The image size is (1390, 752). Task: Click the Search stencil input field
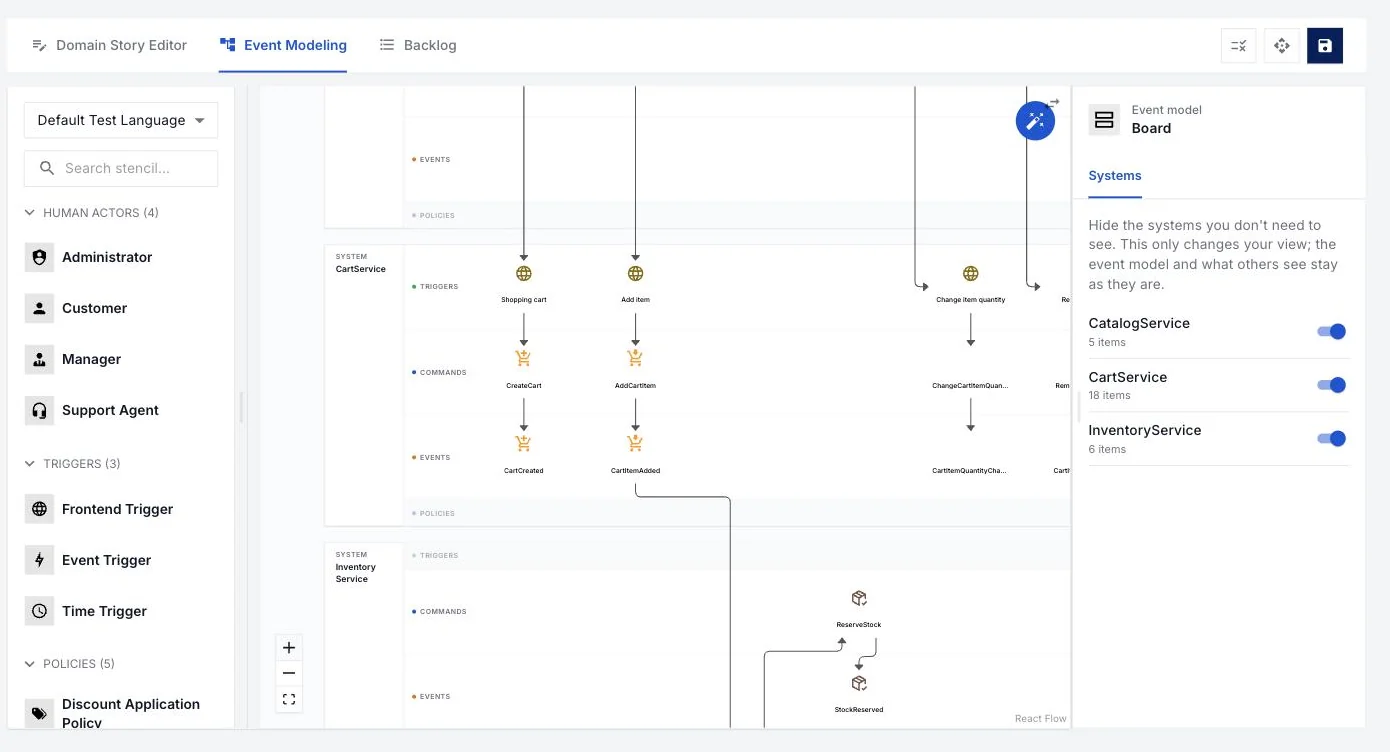[121, 168]
